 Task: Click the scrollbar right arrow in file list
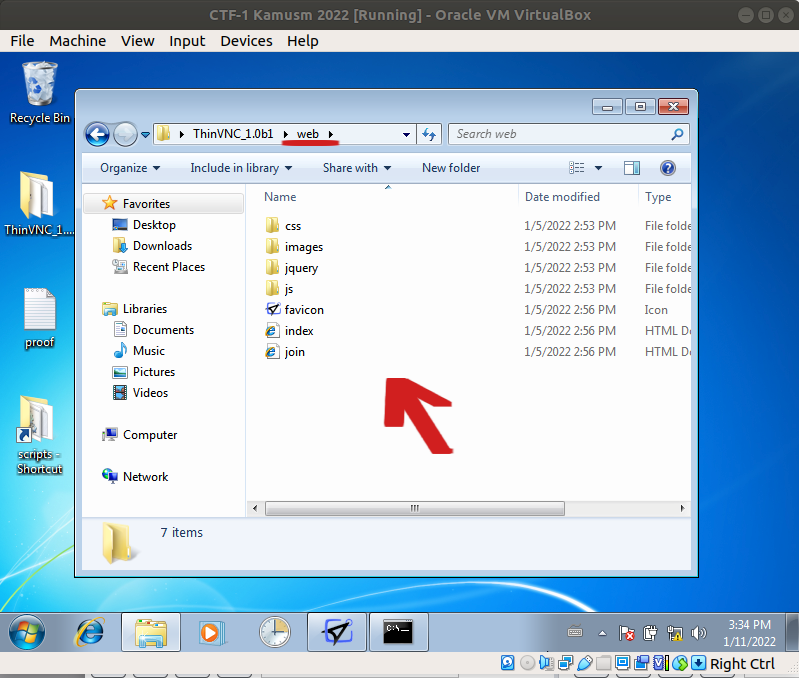[682, 508]
